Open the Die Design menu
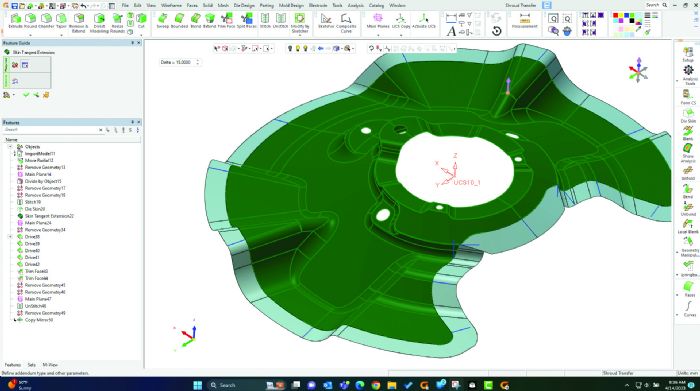Viewport: 700px width, 391px height. (x=244, y=5)
